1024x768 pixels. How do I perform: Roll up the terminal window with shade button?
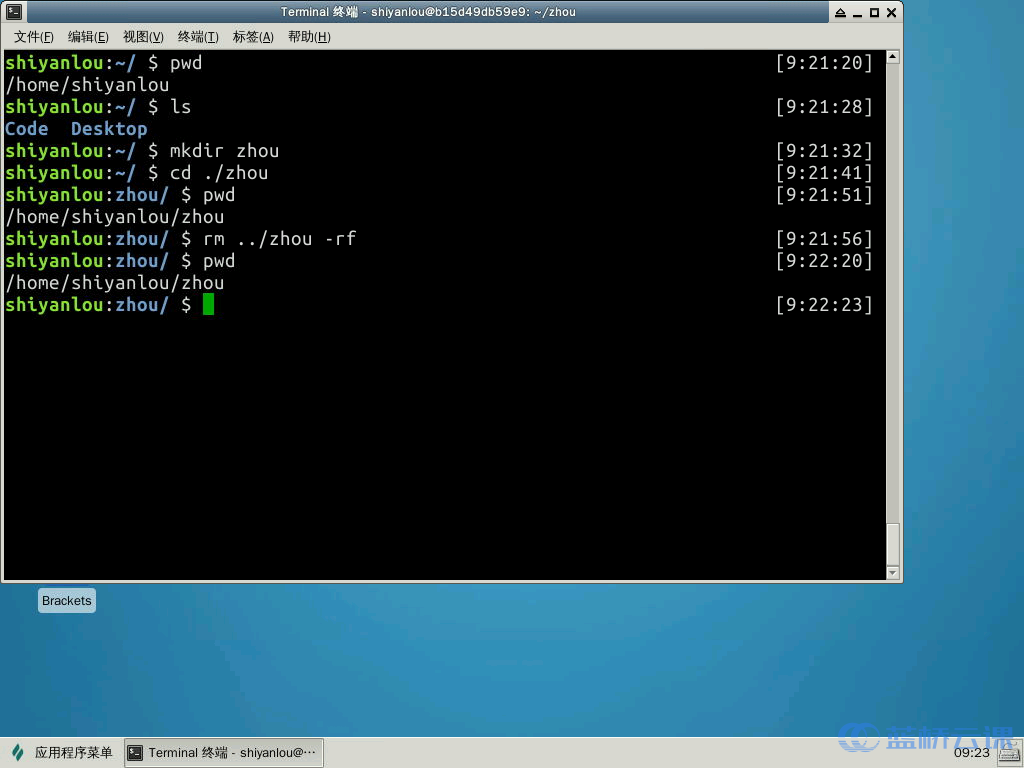tap(840, 13)
